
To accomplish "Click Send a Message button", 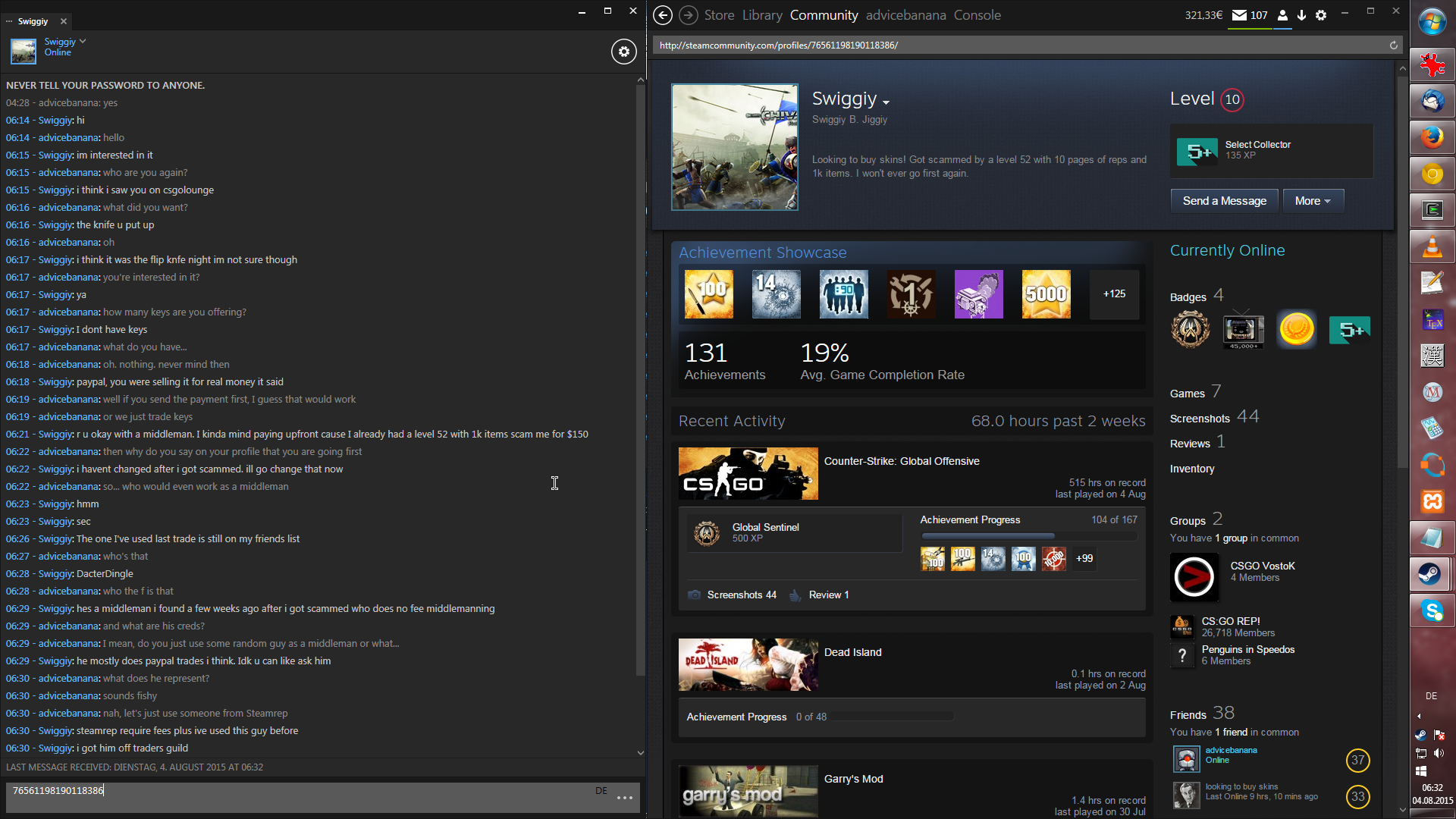I will pyautogui.click(x=1224, y=201).
